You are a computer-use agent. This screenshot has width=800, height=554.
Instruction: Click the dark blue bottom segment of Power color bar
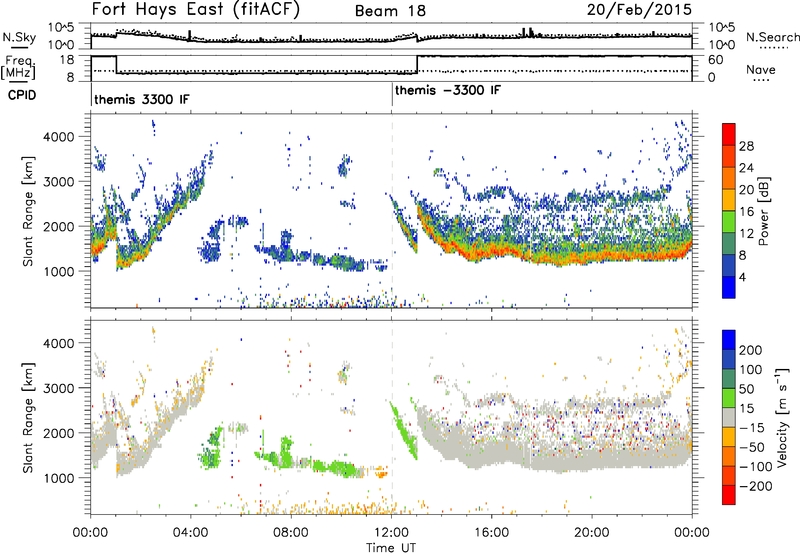tap(729, 287)
